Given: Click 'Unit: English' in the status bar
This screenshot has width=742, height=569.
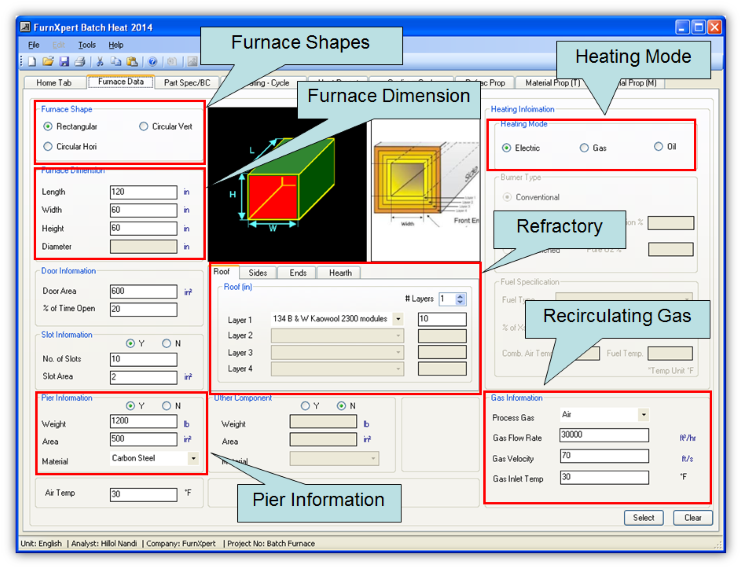Looking at the screenshot, I should (x=41, y=543).
